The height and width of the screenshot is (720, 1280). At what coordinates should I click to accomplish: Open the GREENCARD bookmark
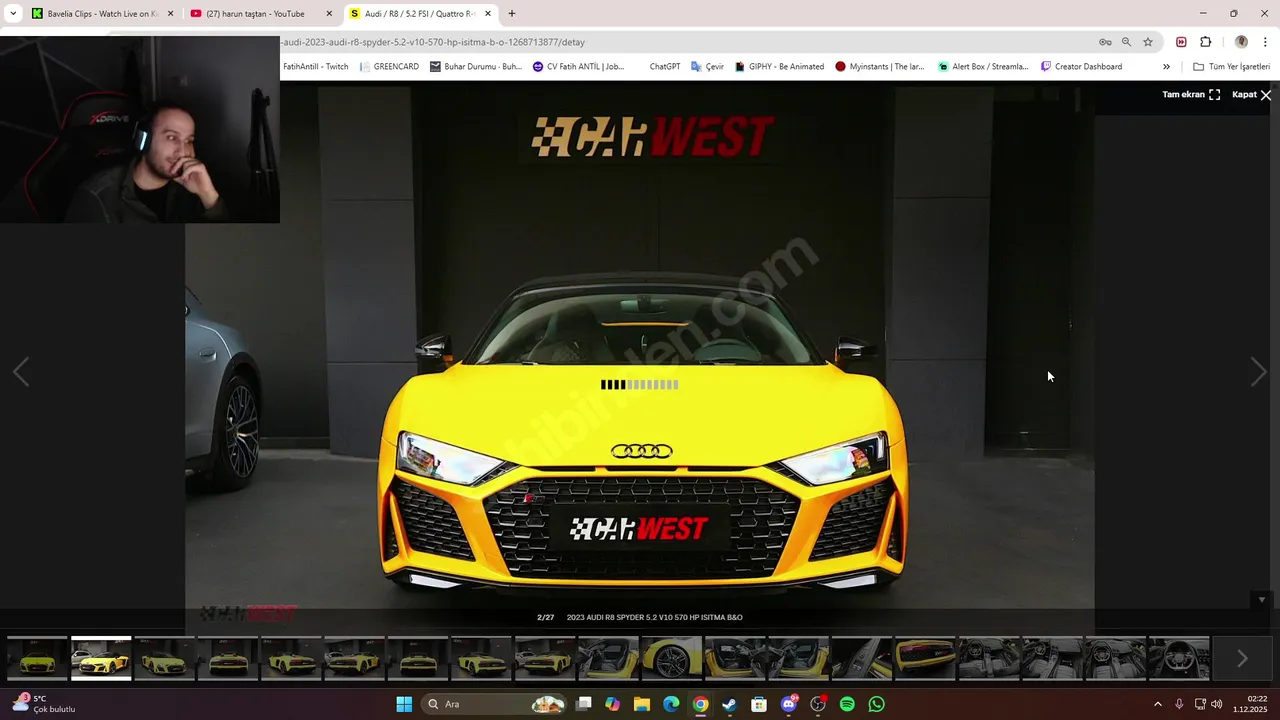389,67
